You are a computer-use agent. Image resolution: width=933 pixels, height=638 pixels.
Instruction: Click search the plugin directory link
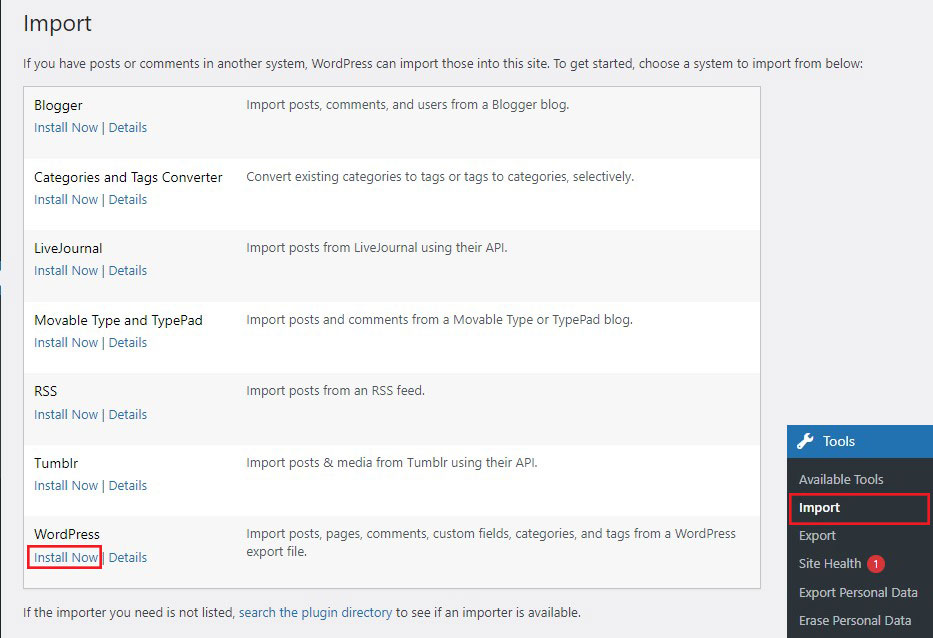coord(315,613)
